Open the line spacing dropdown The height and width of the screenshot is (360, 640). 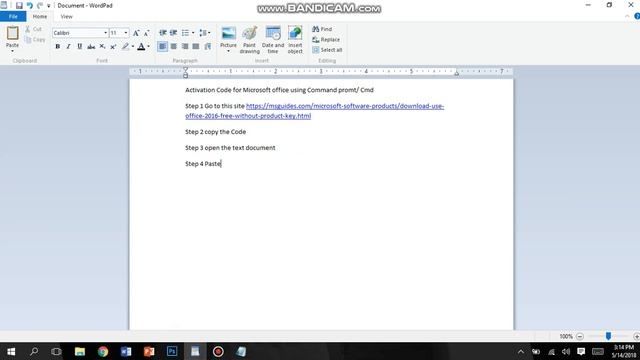pyautogui.click(x=204, y=33)
